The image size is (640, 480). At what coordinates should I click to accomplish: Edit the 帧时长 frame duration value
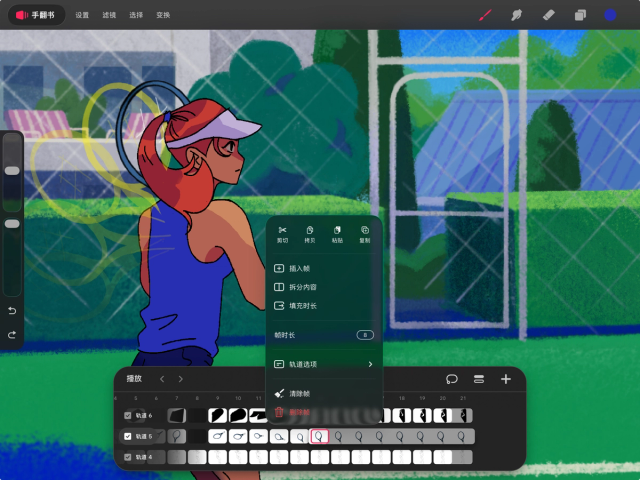pos(365,335)
